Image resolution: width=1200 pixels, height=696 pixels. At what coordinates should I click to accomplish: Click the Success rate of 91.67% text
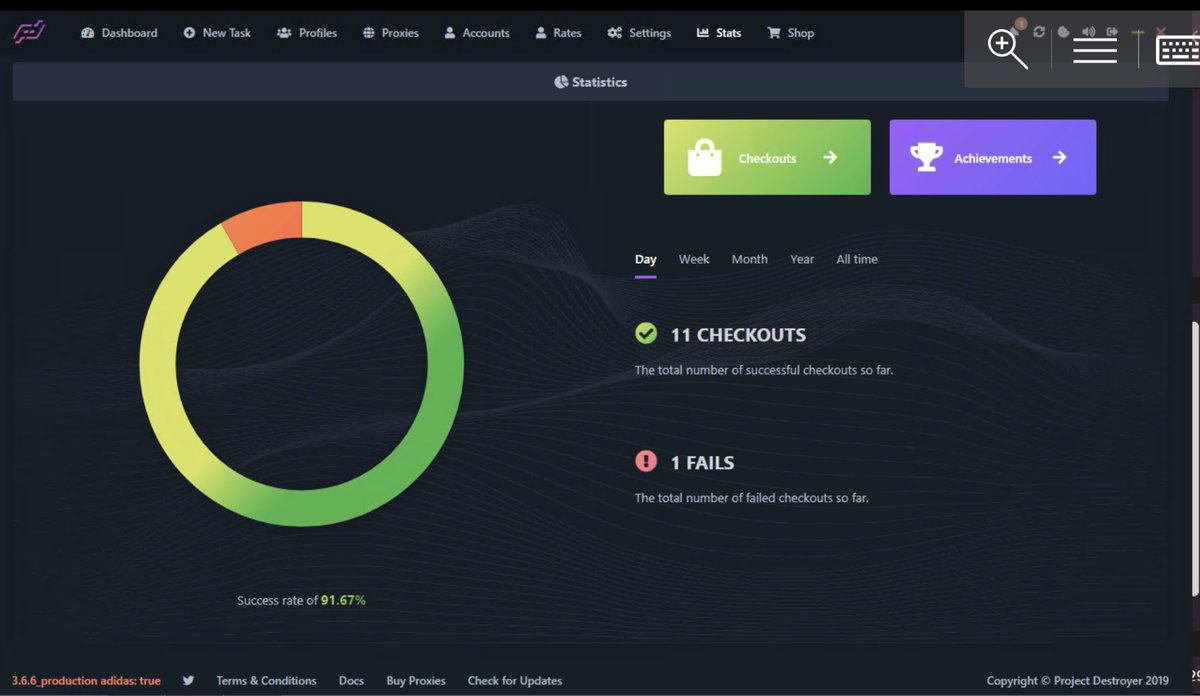tap(301, 600)
